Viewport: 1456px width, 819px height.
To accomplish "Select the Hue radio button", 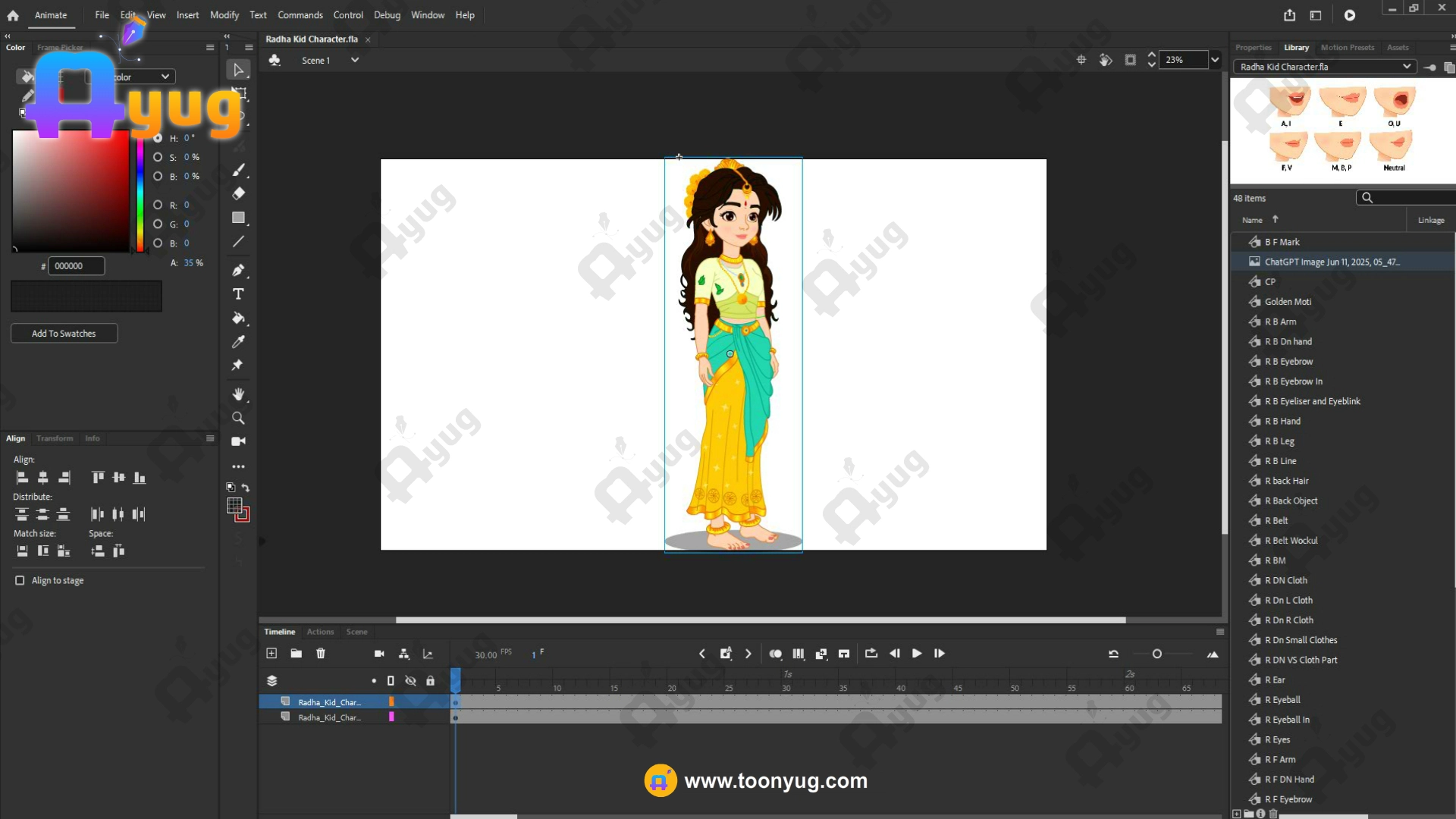I will click(x=158, y=138).
